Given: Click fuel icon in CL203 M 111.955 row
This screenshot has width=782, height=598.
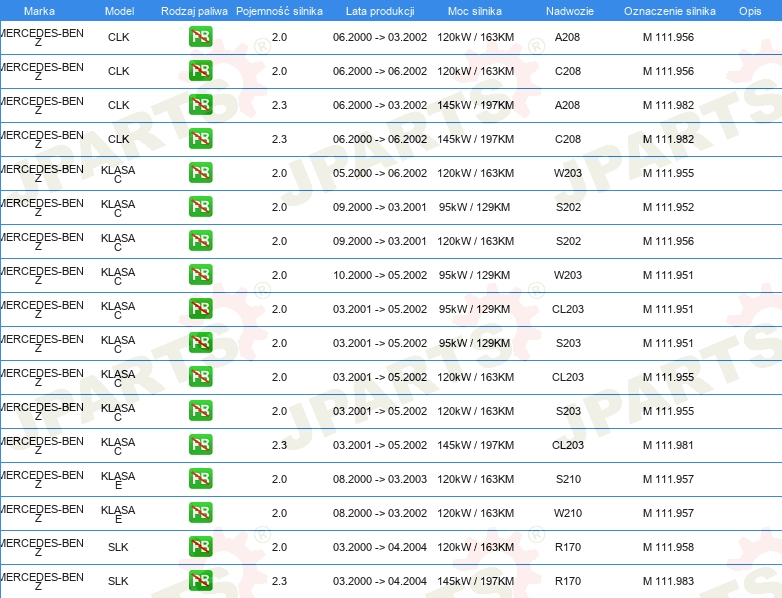Looking at the screenshot, I should pos(200,377).
